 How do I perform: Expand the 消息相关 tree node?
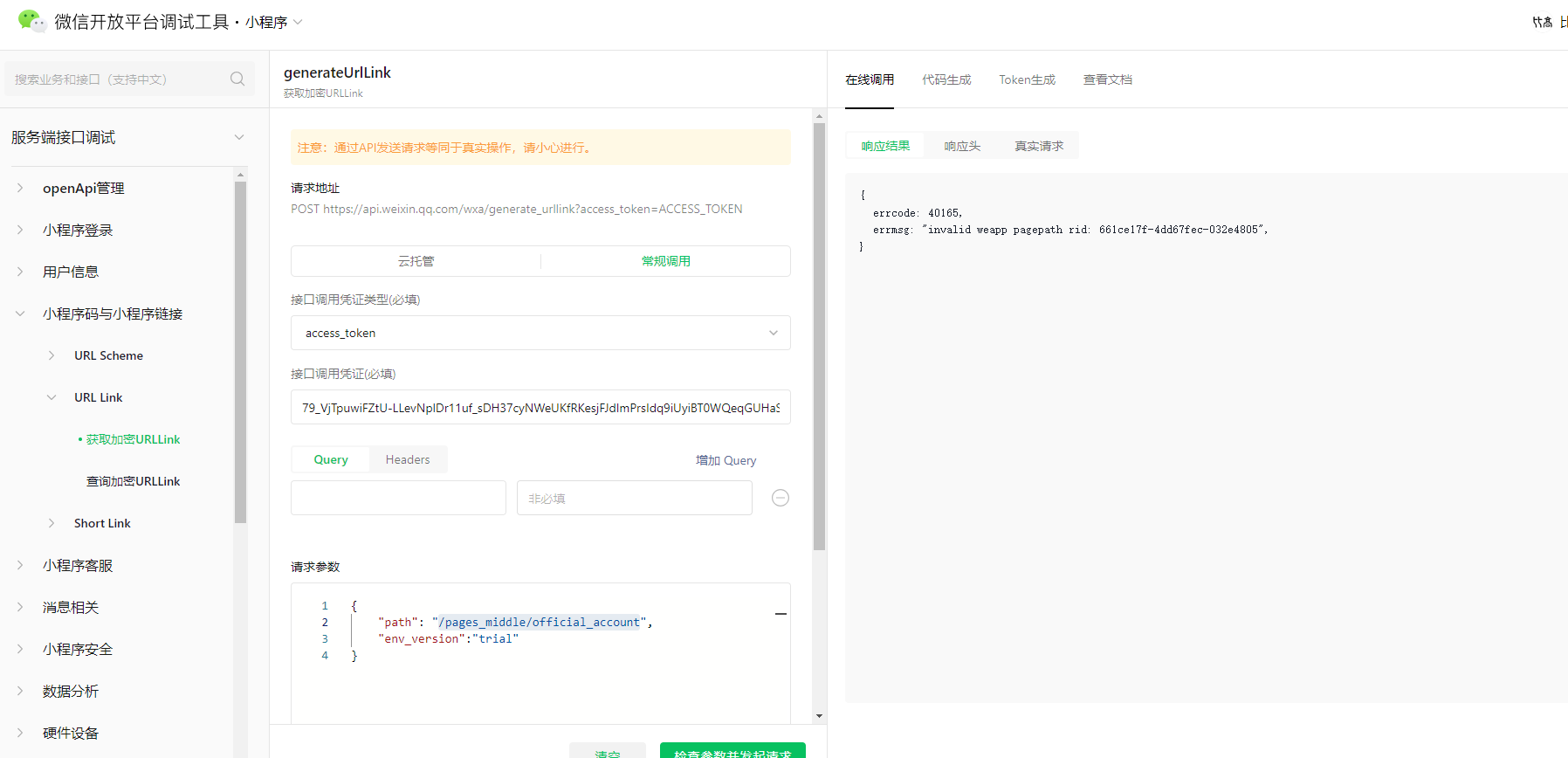click(x=20, y=607)
